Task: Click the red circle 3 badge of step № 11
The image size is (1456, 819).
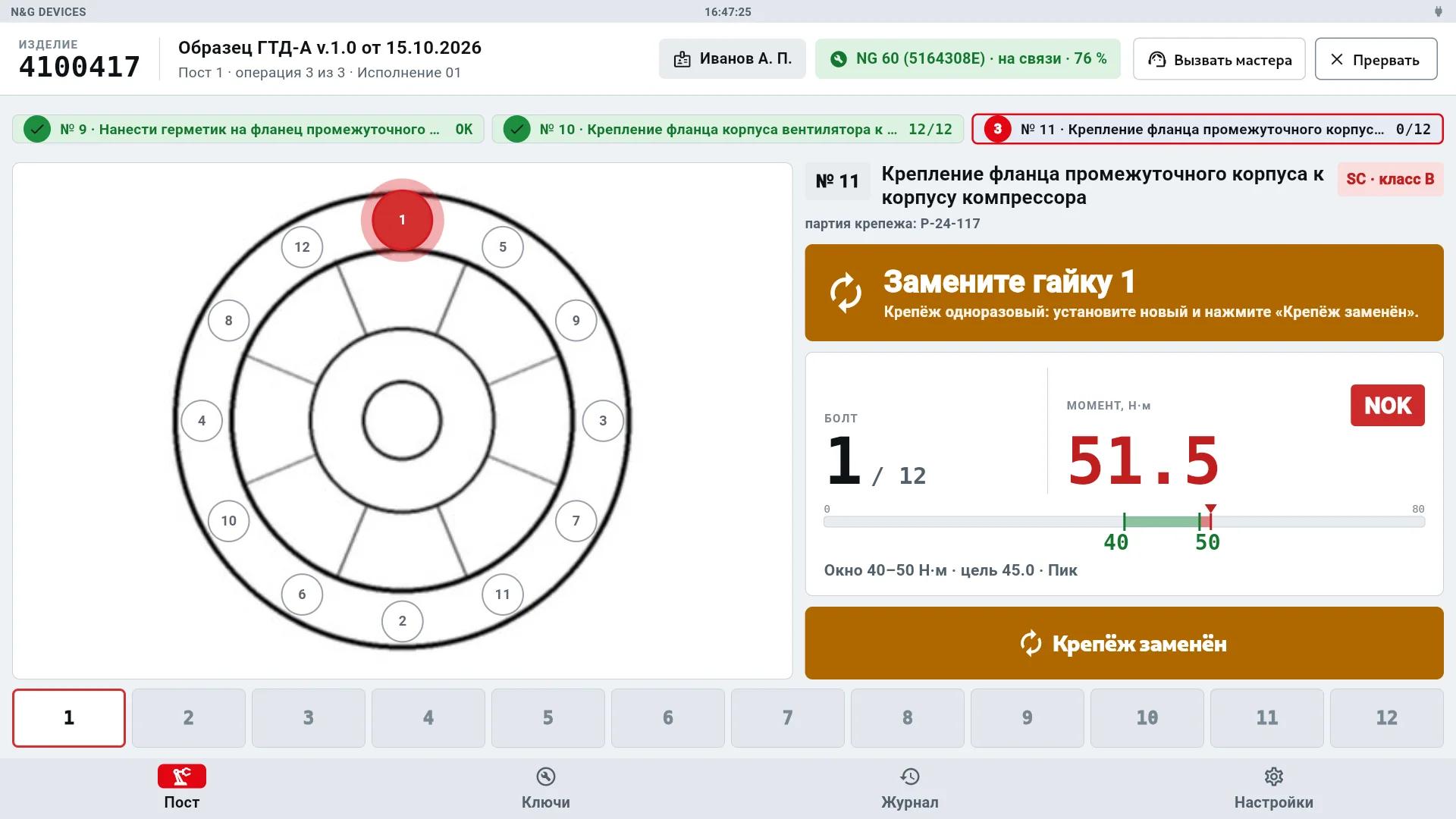Action: tap(997, 129)
